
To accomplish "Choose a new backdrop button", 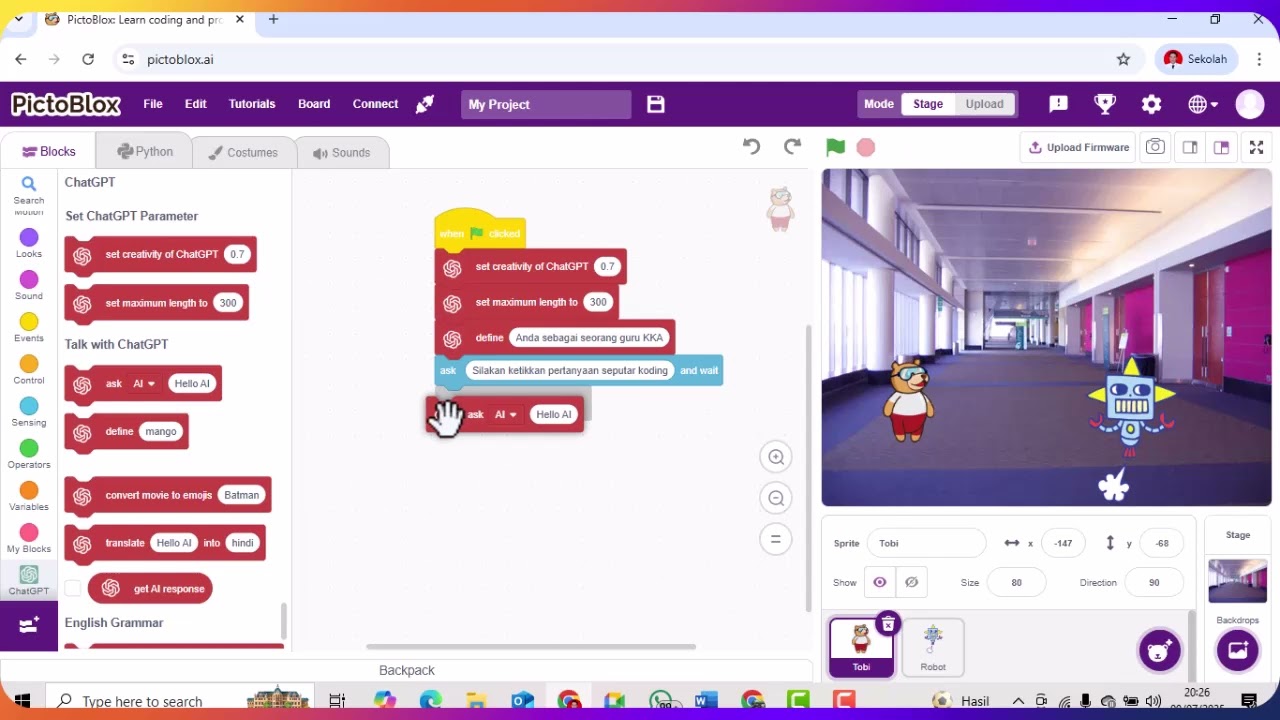I will click(x=1238, y=651).
